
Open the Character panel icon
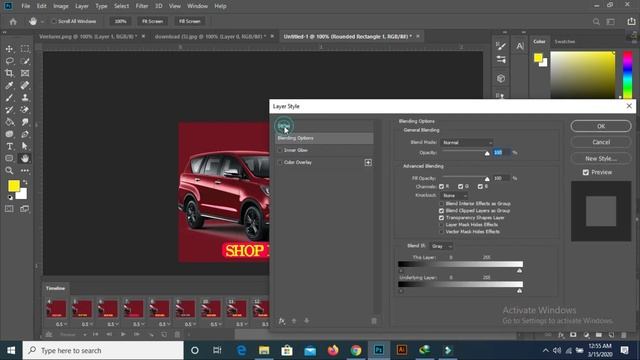(520, 46)
